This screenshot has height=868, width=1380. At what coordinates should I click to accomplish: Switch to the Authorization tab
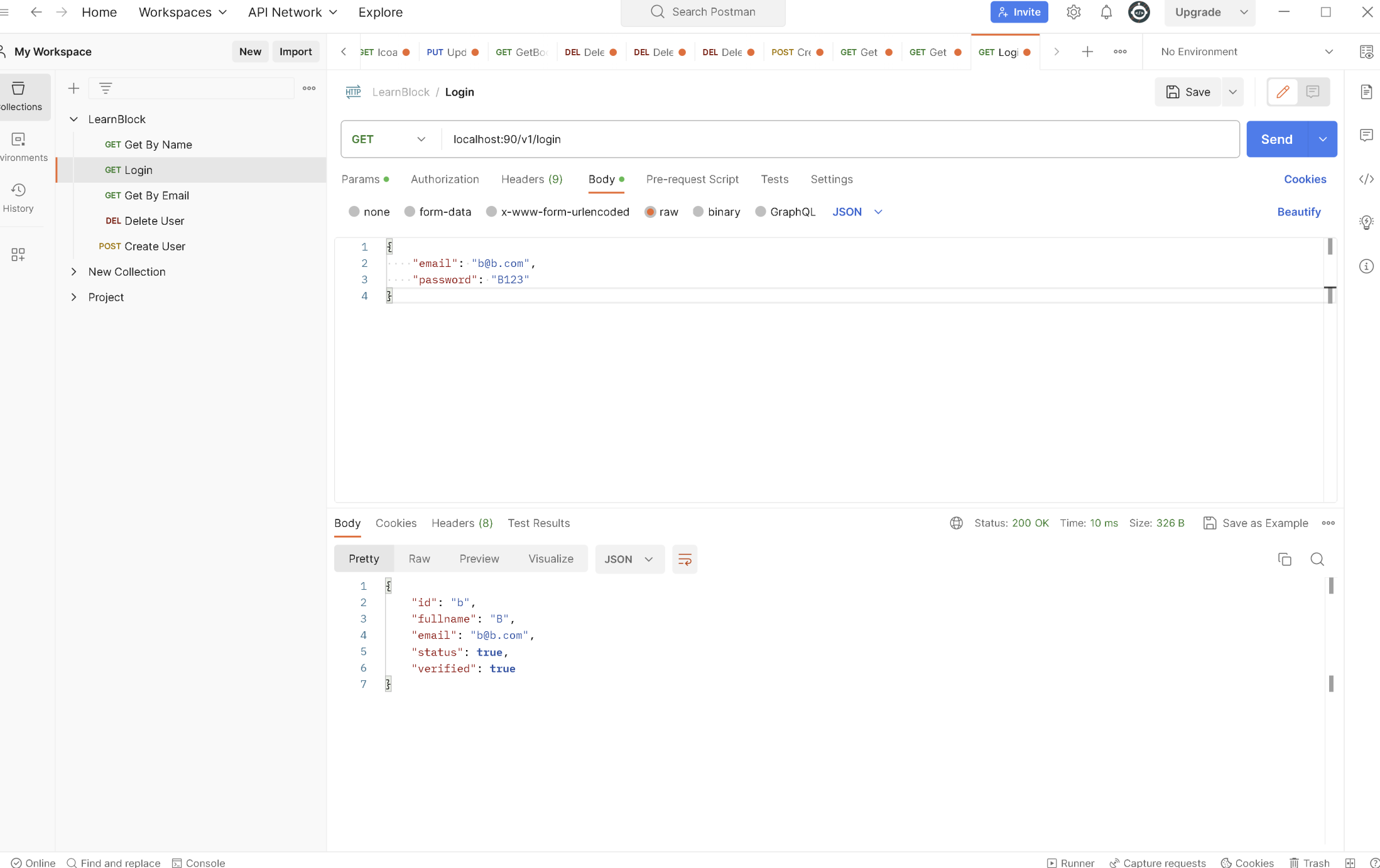point(444,179)
